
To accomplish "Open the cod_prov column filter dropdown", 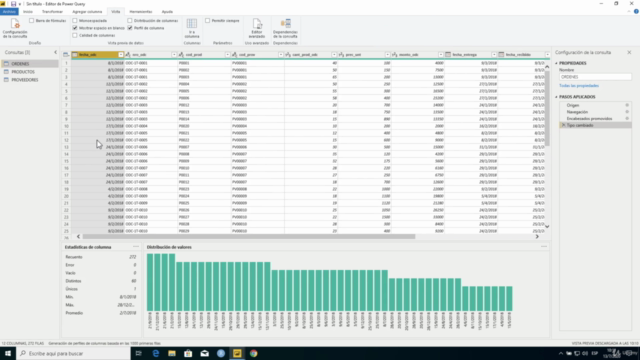I will (x=281, y=55).
